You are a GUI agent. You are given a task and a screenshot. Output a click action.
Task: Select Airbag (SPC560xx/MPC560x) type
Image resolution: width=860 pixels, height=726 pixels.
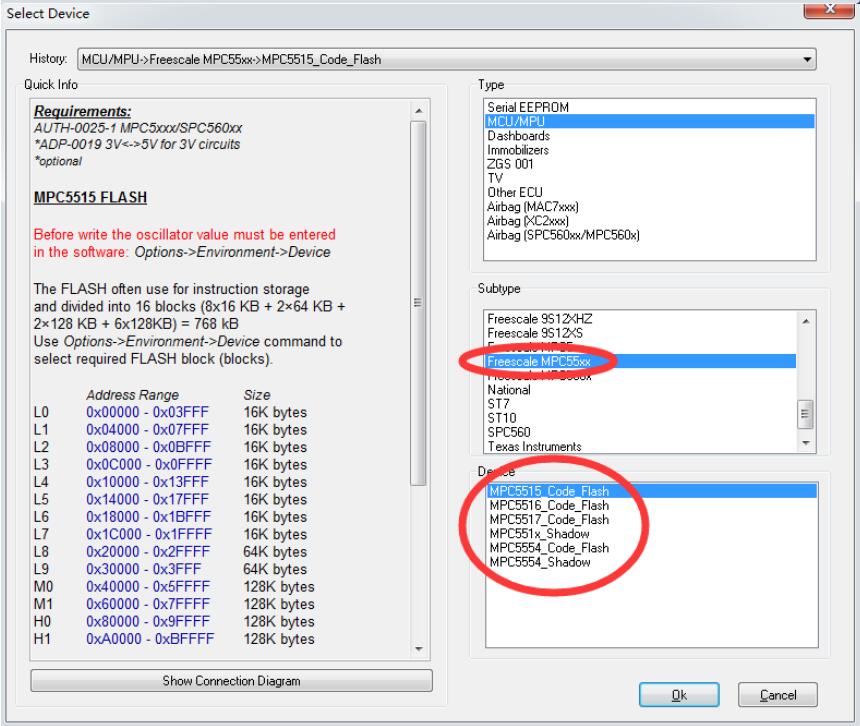click(649, 235)
